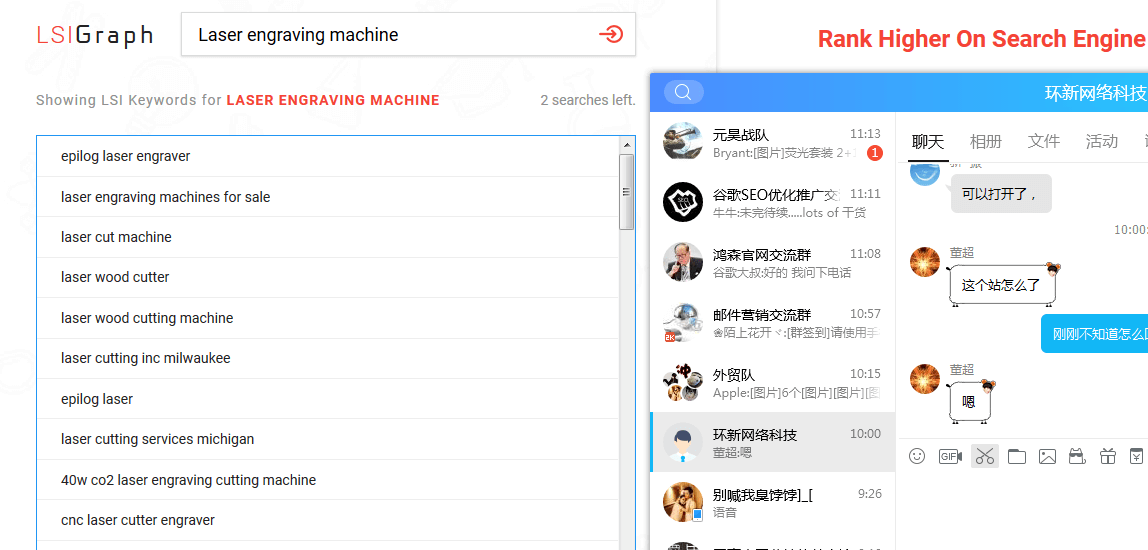Select keyword laser cutting services michigan
Image resolution: width=1148 pixels, height=550 pixels.
[x=328, y=439]
